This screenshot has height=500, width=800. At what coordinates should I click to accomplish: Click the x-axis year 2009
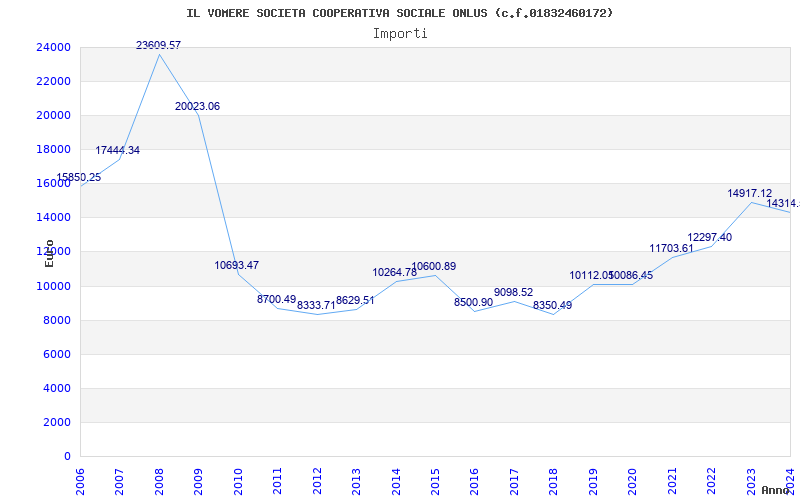point(198,481)
